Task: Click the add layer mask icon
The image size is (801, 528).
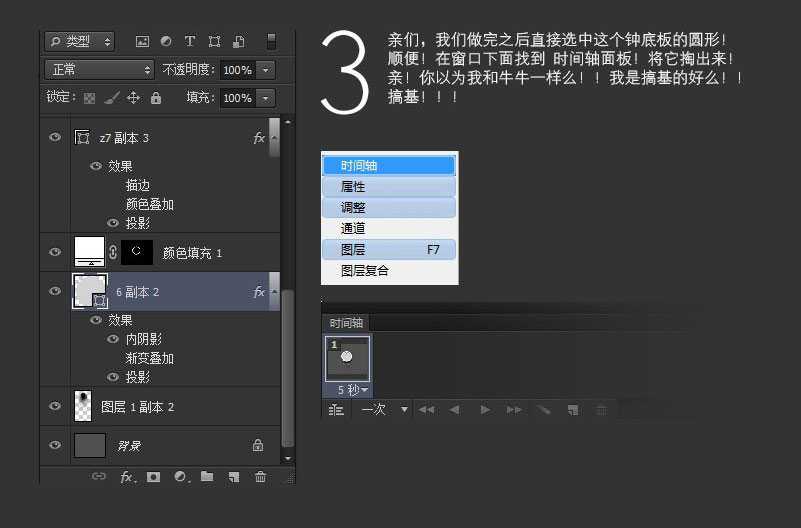Action: (x=154, y=477)
